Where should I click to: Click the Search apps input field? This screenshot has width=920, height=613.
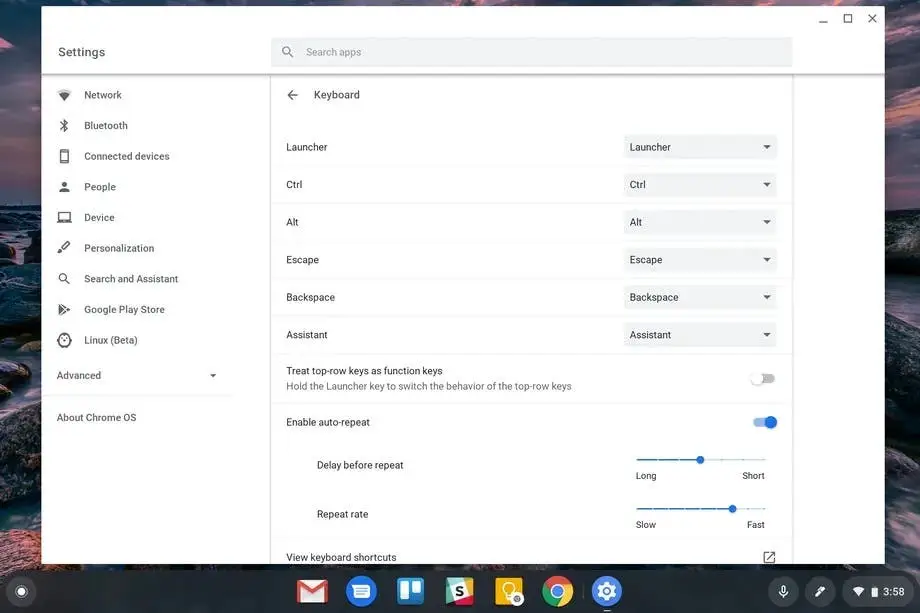(x=532, y=52)
